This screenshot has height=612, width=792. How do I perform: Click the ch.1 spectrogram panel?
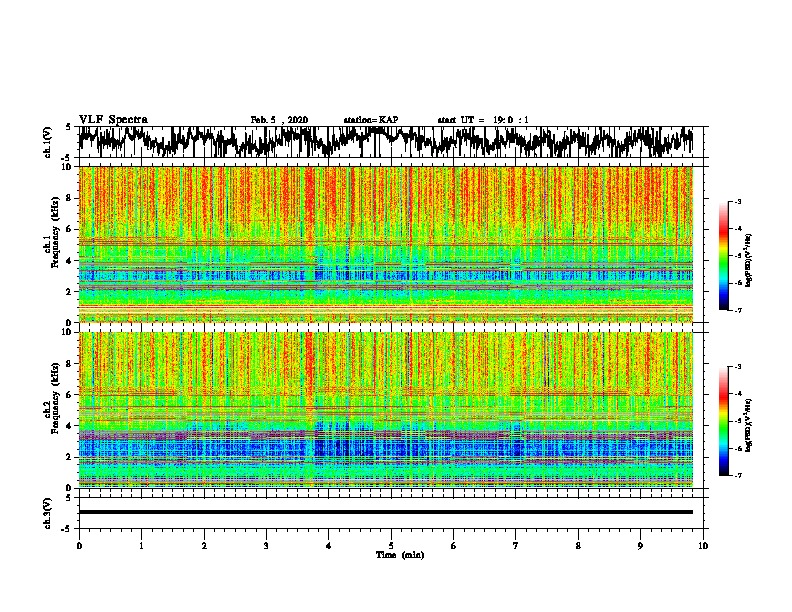(386, 244)
